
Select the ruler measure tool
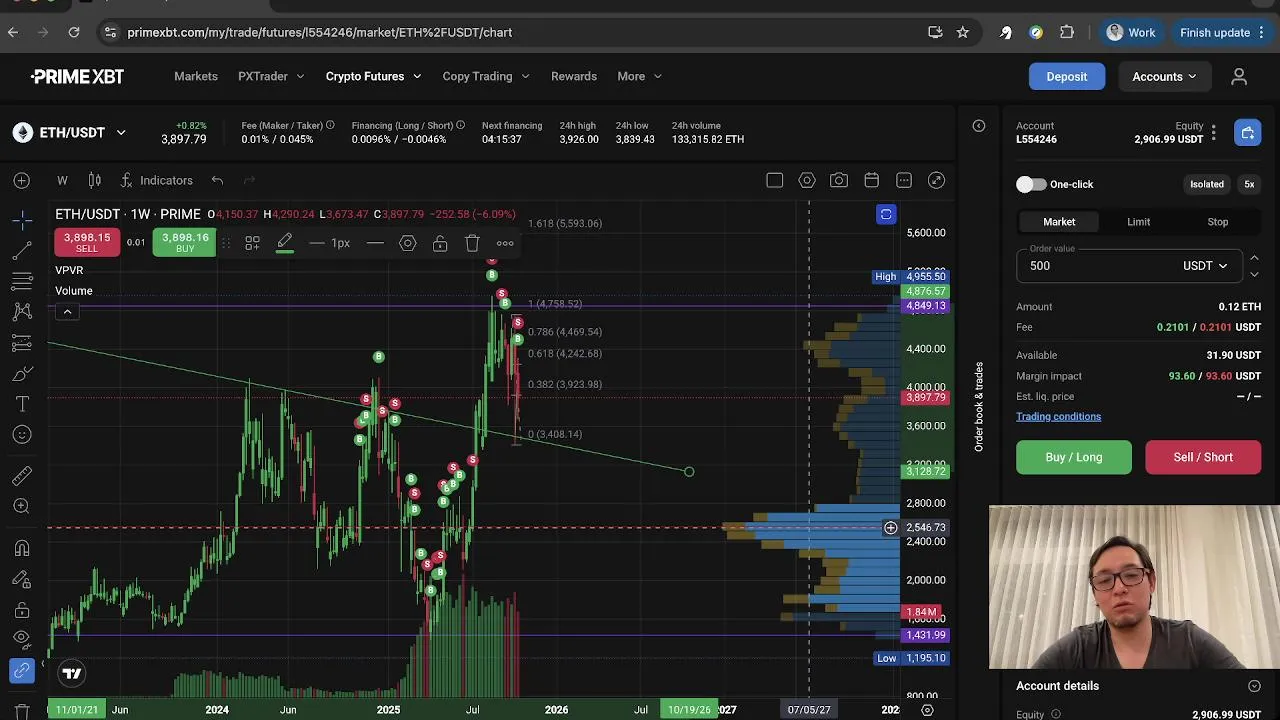(x=22, y=476)
